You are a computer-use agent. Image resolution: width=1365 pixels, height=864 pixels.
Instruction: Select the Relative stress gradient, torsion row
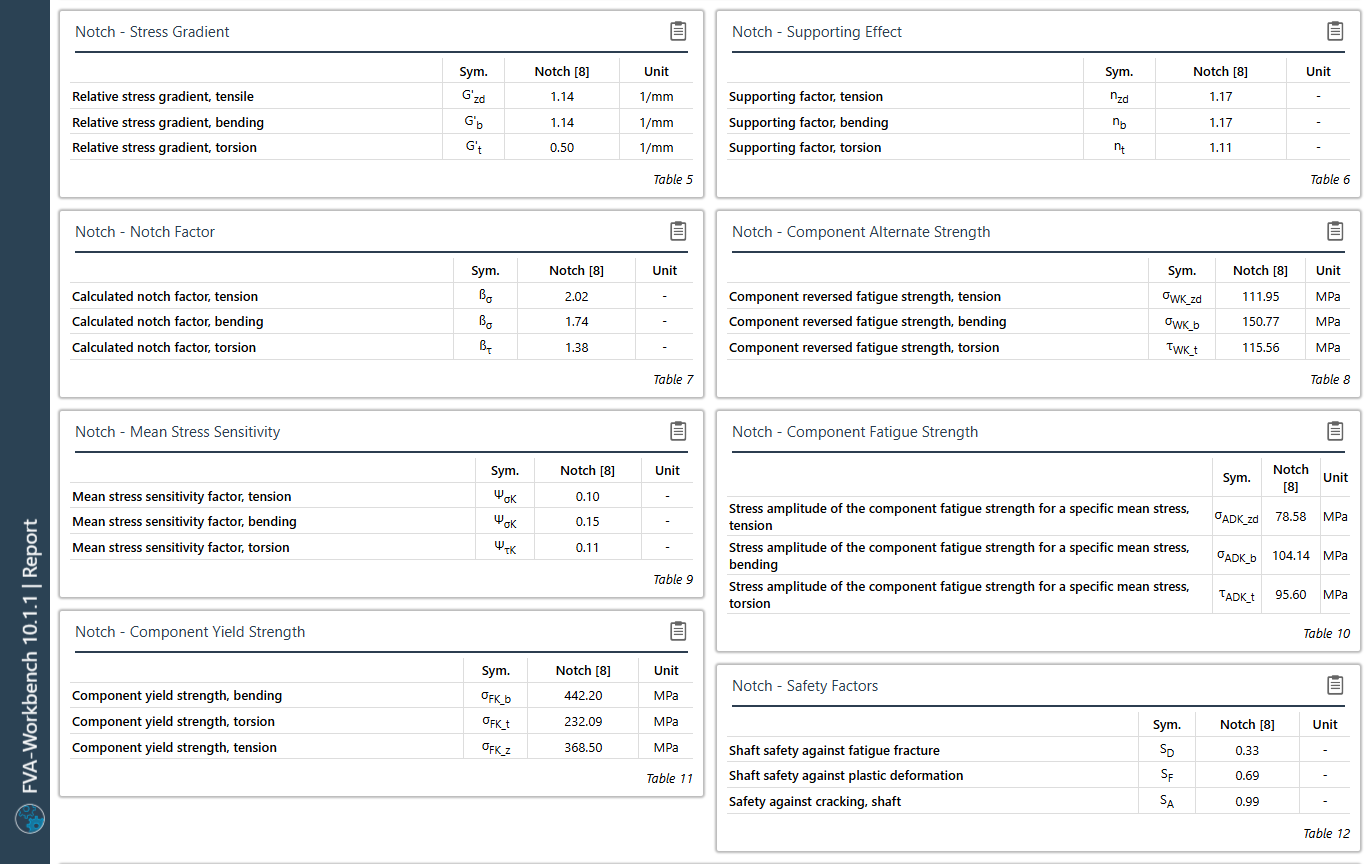tap(382, 147)
